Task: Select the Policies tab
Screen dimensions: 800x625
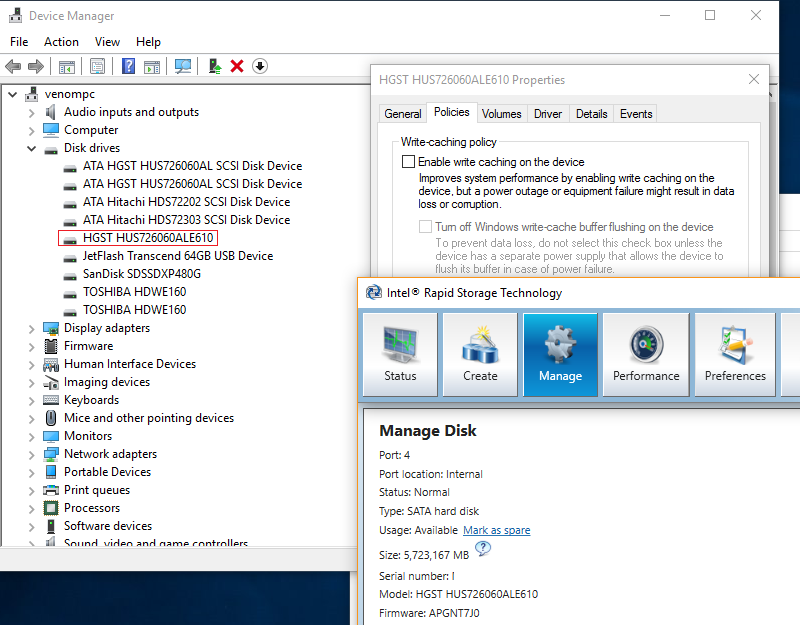Action: pos(452,112)
